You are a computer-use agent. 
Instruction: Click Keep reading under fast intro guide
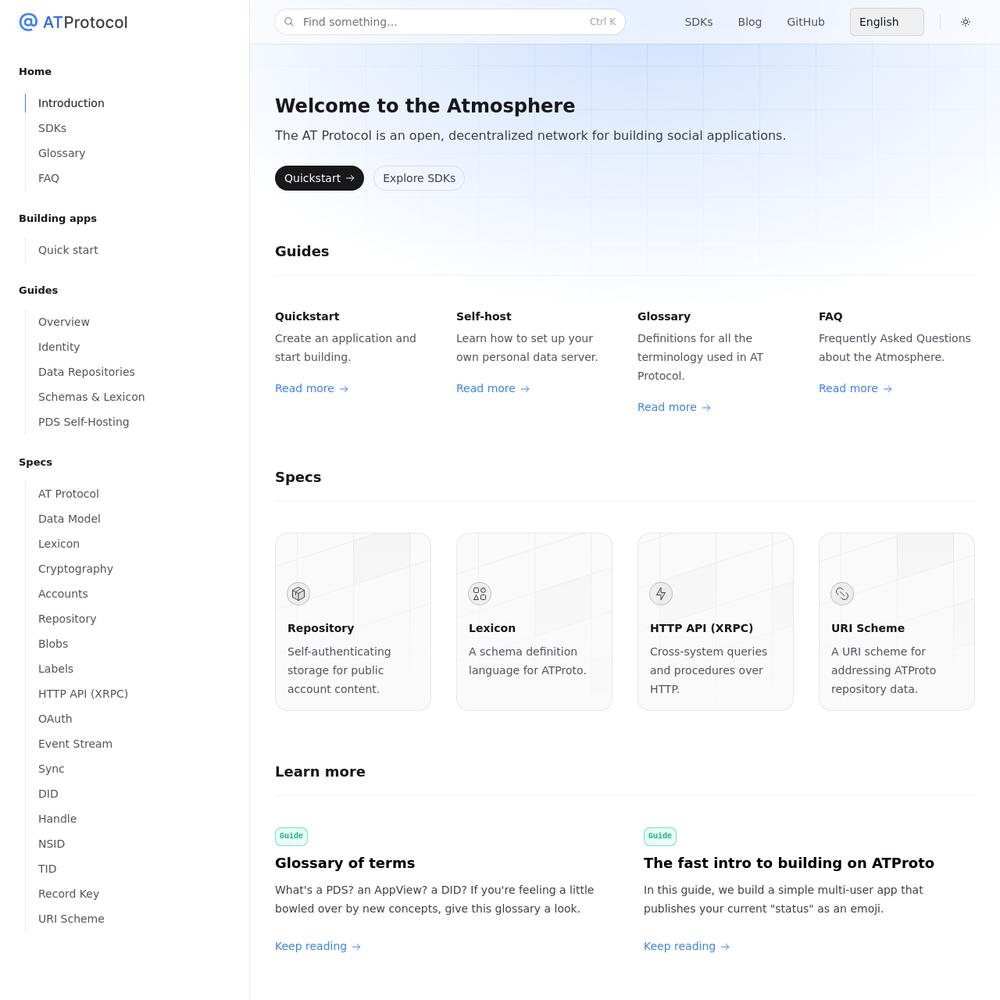coord(686,946)
